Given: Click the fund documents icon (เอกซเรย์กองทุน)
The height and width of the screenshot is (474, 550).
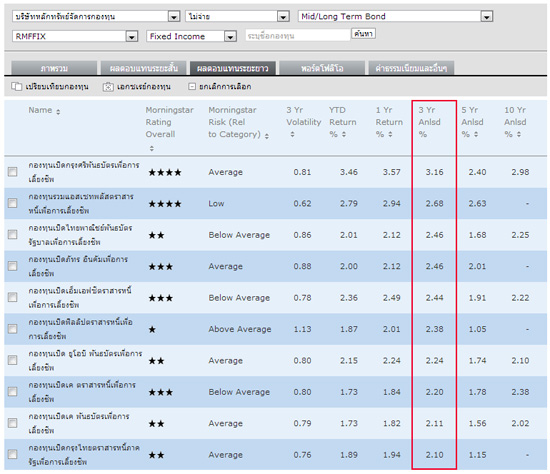Looking at the screenshot, I should coord(108,87).
